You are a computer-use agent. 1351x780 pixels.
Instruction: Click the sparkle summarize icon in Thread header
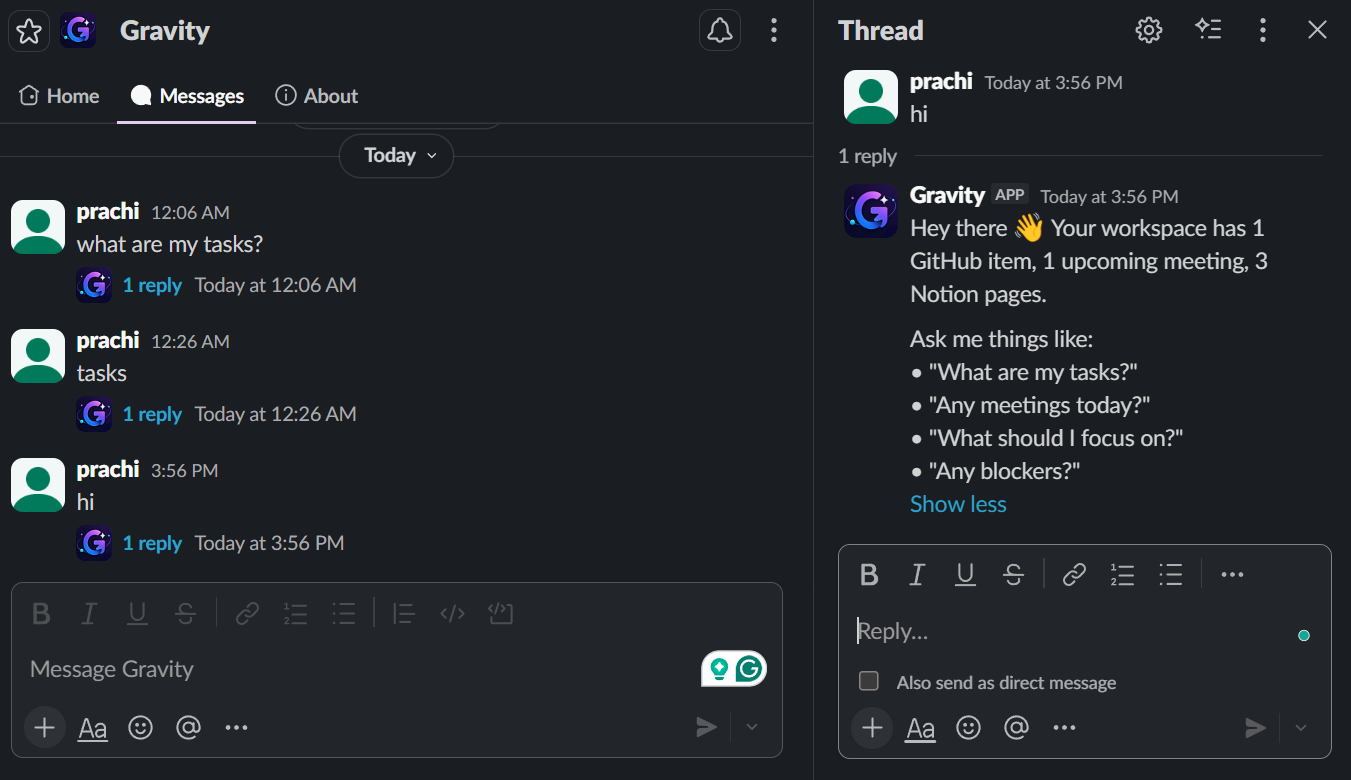pos(1208,30)
